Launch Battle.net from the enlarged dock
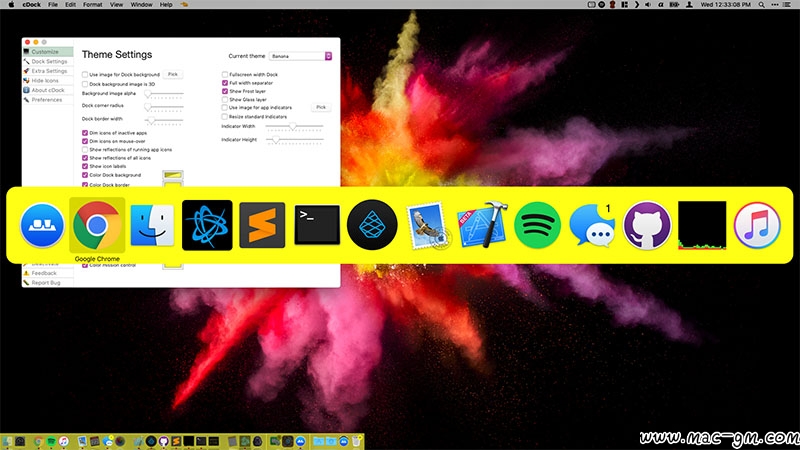This screenshot has height=450, width=800. pyautogui.click(x=207, y=225)
